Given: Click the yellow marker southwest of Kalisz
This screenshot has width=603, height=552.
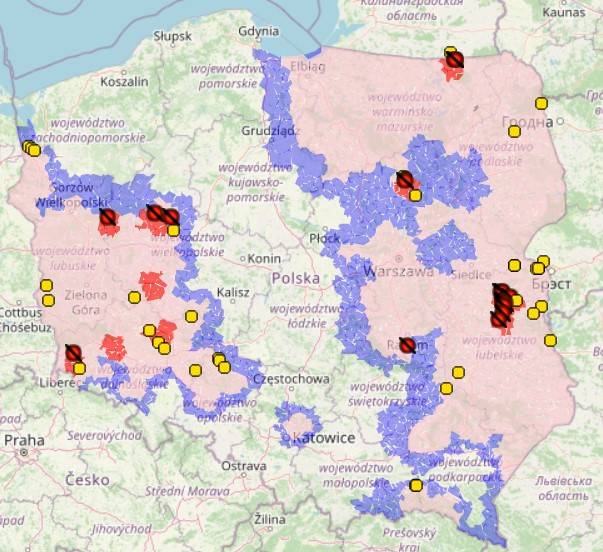Looking at the screenshot, I should coord(192,316).
